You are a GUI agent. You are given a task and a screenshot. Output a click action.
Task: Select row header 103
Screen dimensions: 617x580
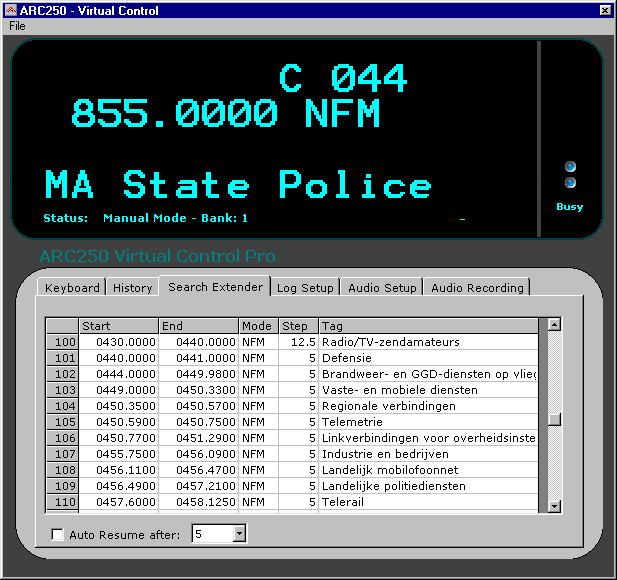click(63, 390)
